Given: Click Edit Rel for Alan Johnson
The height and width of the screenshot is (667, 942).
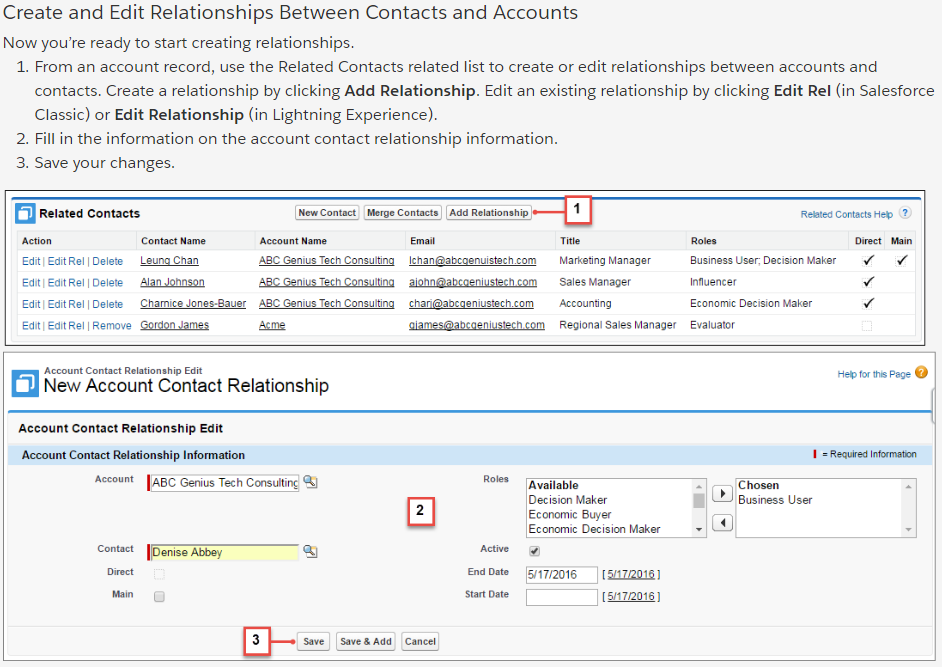Looking at the screenshot, I should [66, 283].
